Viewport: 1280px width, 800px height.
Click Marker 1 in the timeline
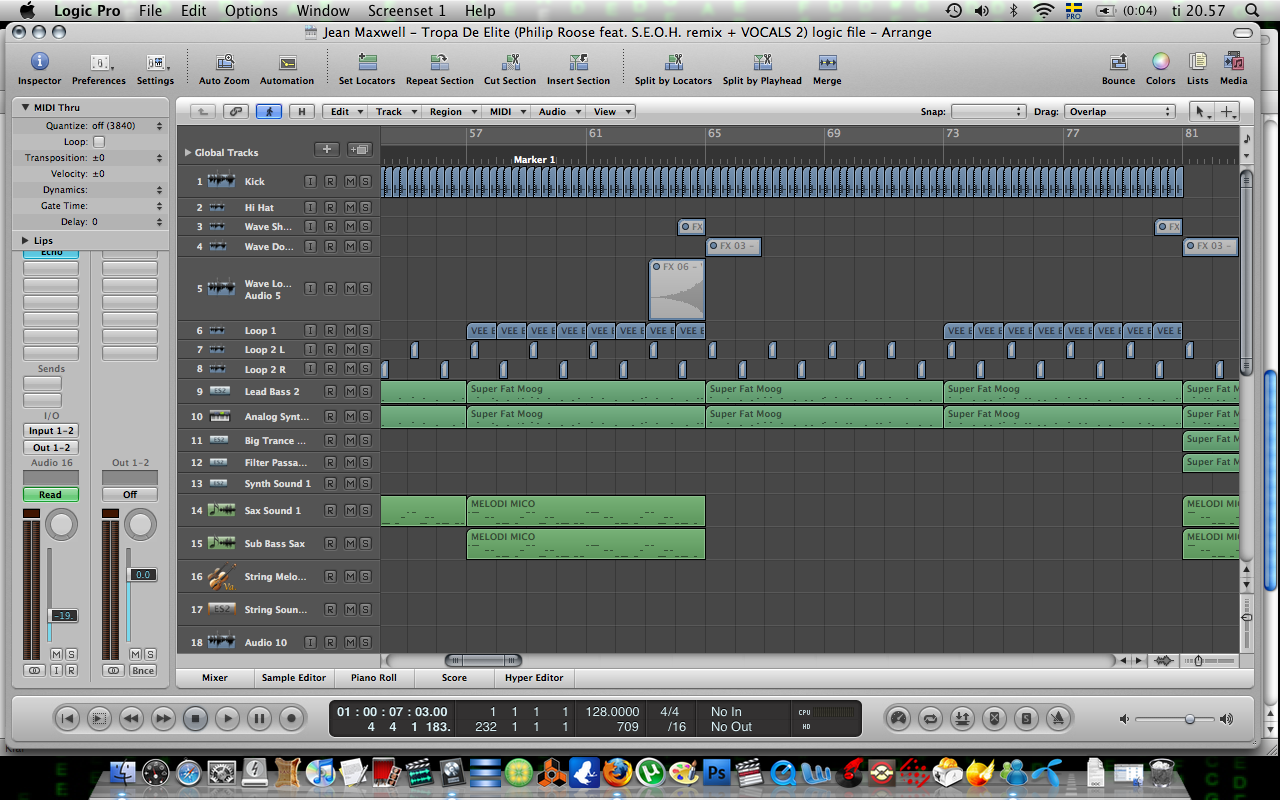pos(534,160)
